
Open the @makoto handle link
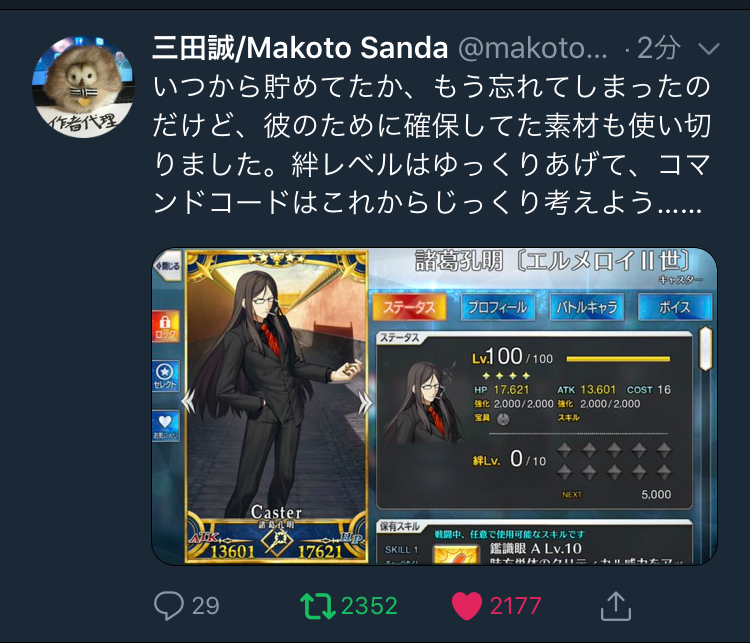(x=532, y=48)
